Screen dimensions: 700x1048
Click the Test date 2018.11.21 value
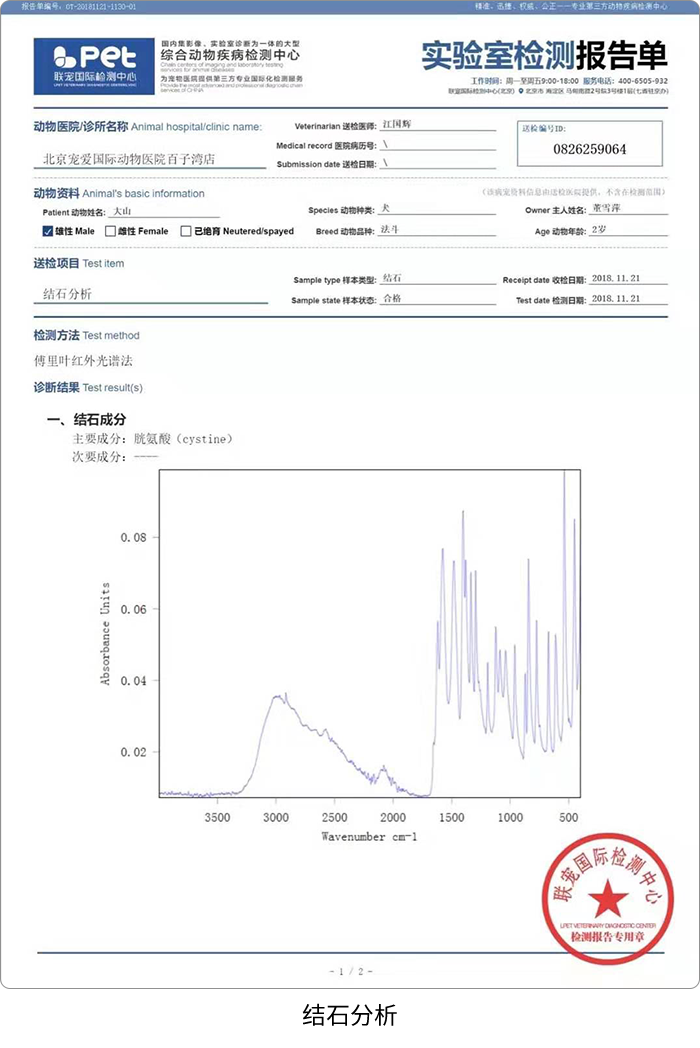click(616, 299)
